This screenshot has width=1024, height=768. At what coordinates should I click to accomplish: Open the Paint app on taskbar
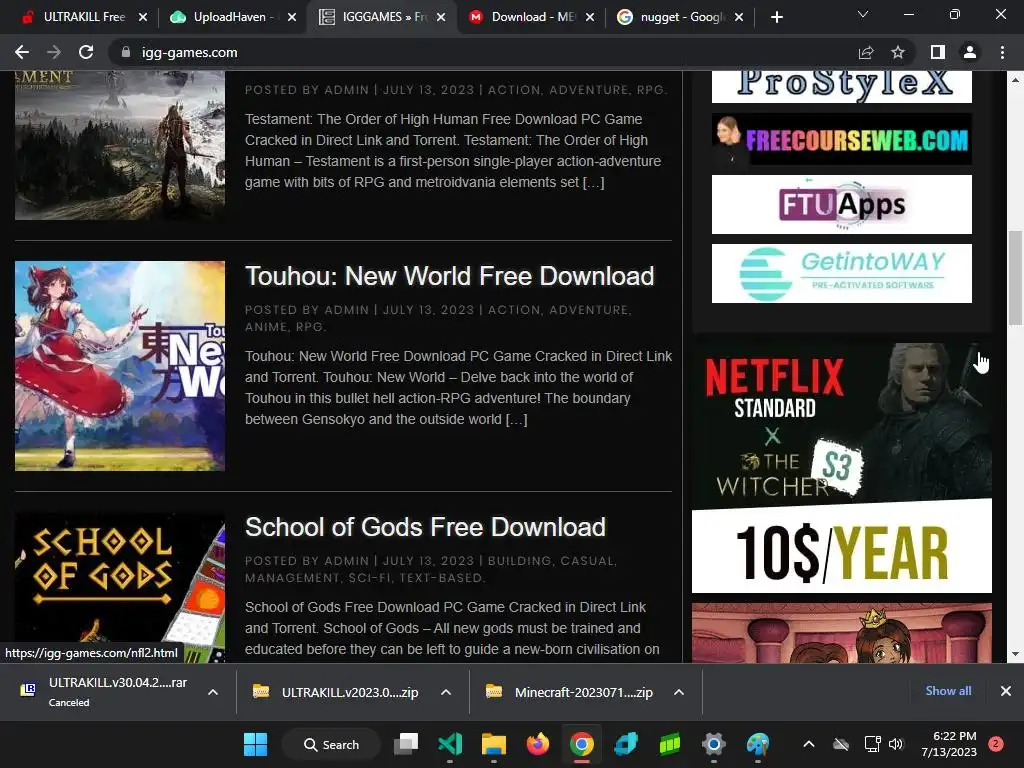click(x=758, y=744)
